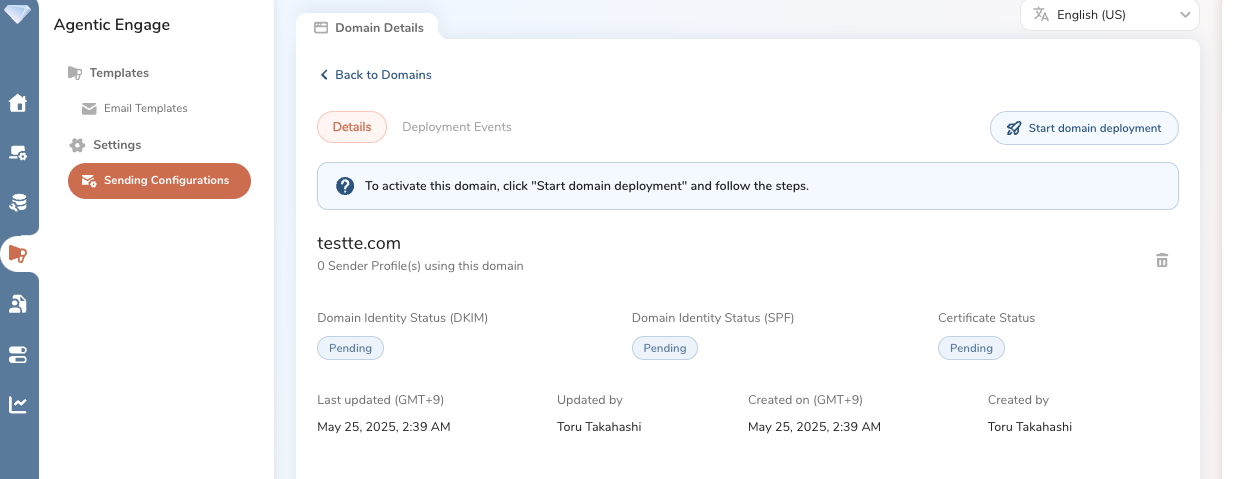Click the server toggles icon in rail
The height and width of the screenshot is (479, 1260).
point(18,355)
